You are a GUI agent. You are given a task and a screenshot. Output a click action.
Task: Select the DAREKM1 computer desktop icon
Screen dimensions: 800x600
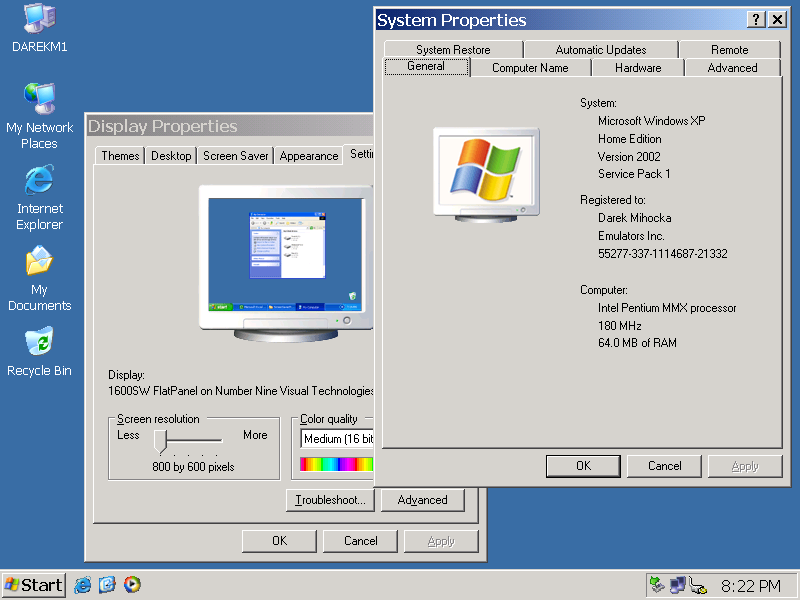pos(39,28)
